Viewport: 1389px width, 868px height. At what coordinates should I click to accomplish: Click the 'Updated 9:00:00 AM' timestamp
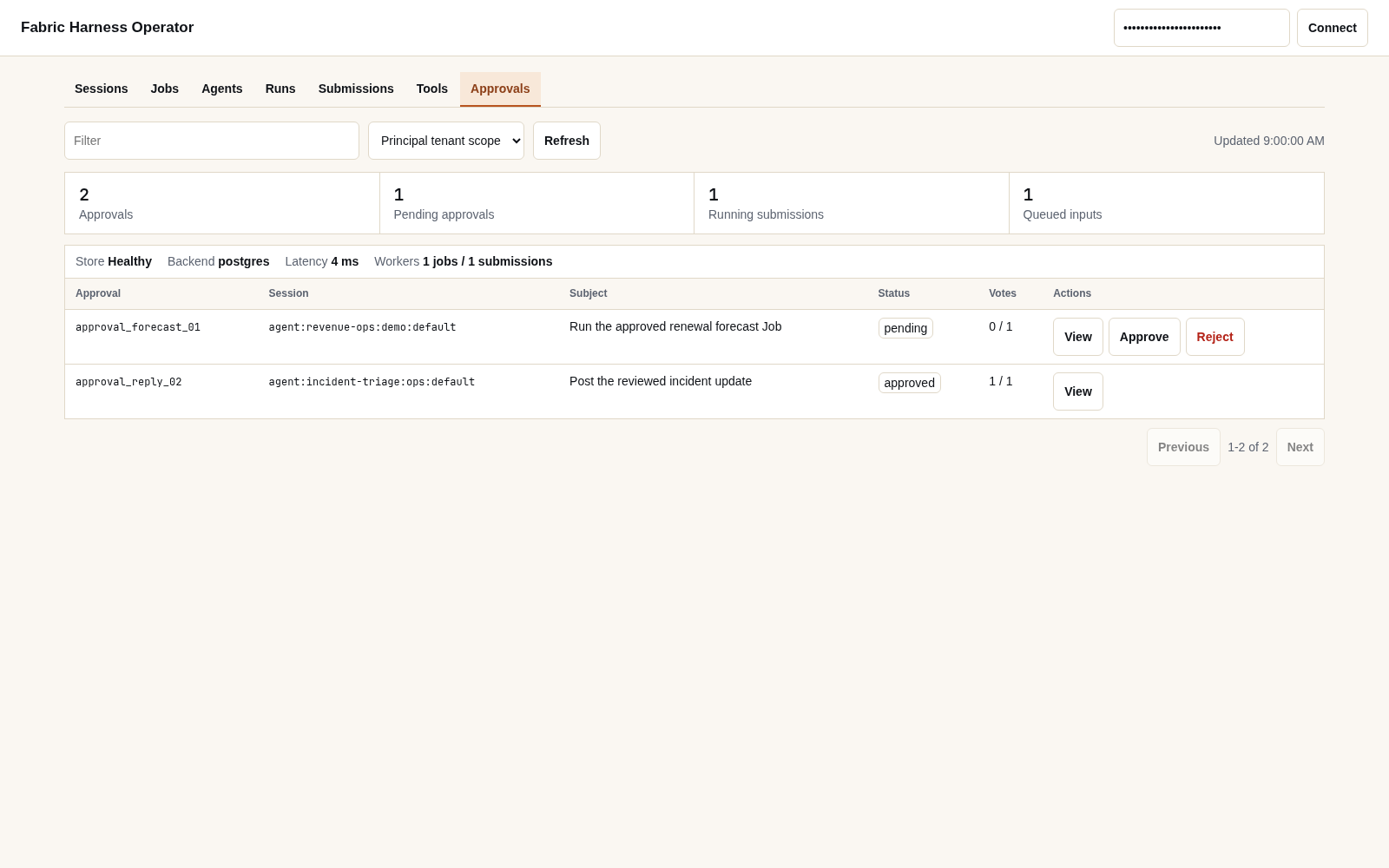point(1269,141)
